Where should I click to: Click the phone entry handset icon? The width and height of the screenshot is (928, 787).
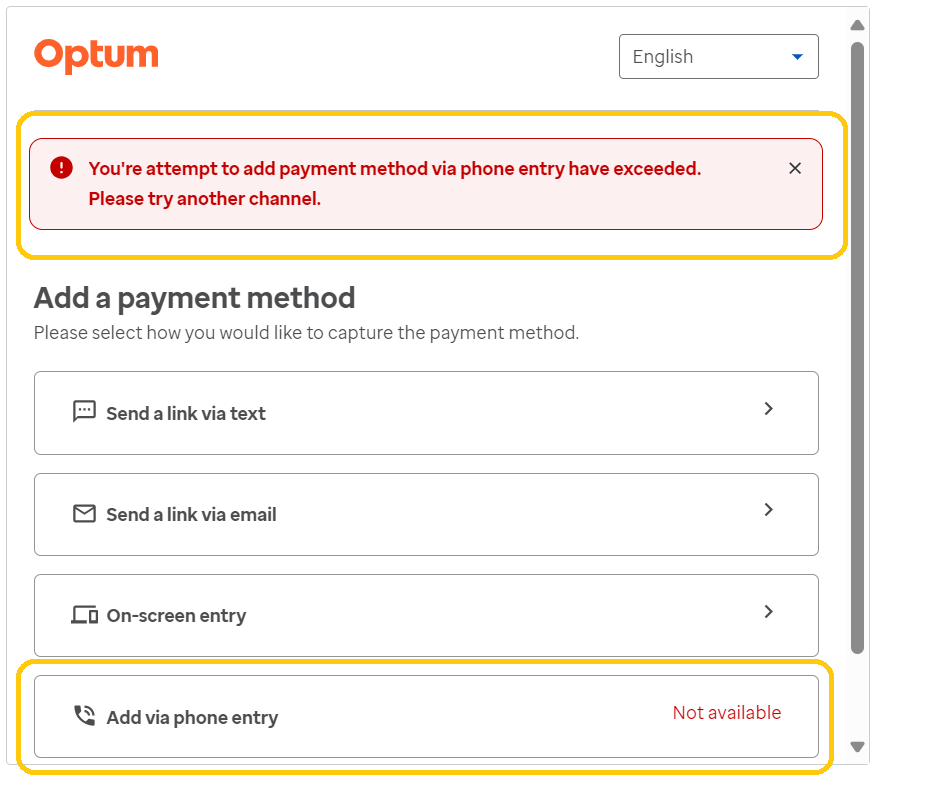click(84, 716)
